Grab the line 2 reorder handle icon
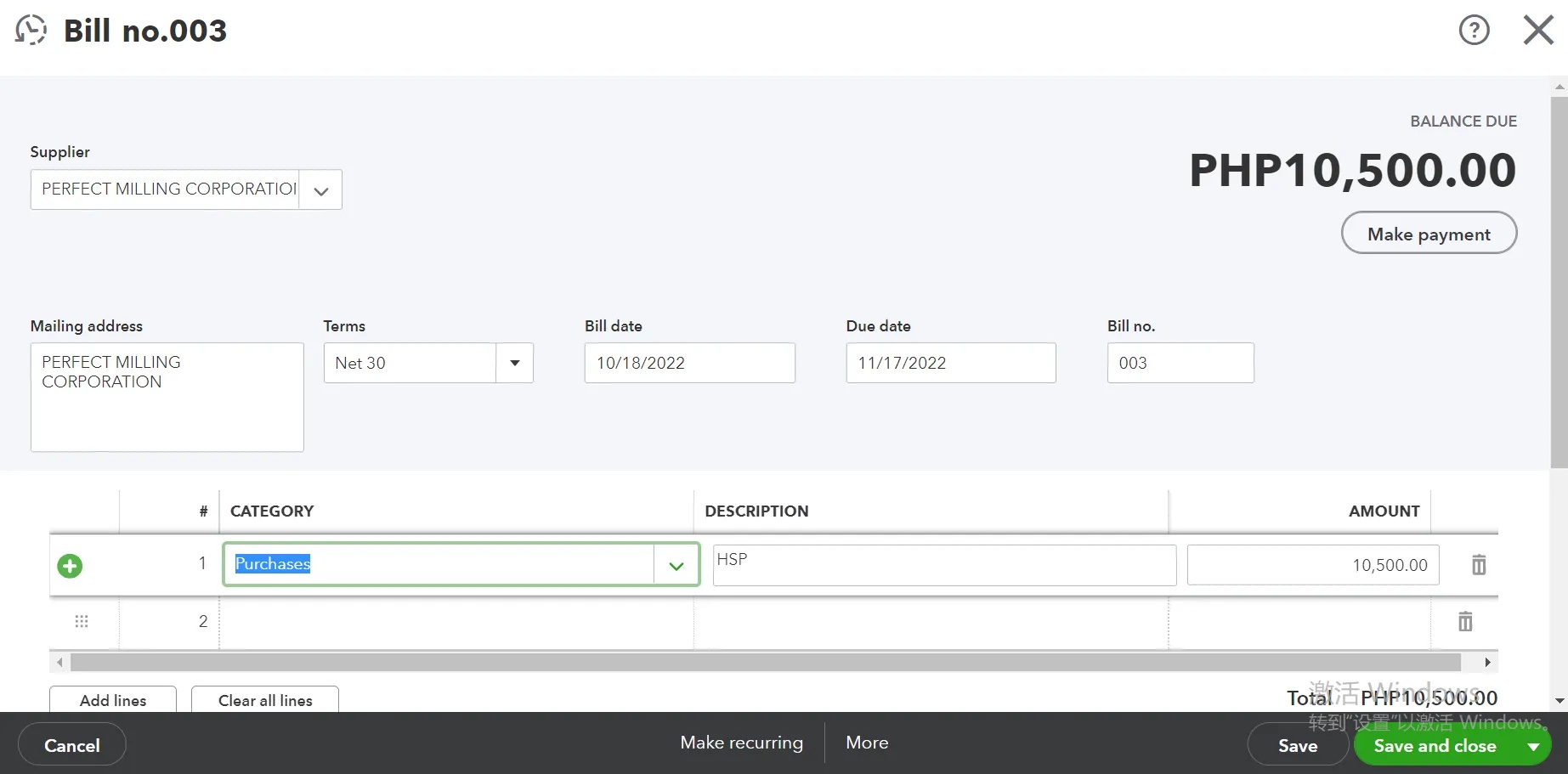The height and width of the screenshot is (774, 1568). point(82,621)
